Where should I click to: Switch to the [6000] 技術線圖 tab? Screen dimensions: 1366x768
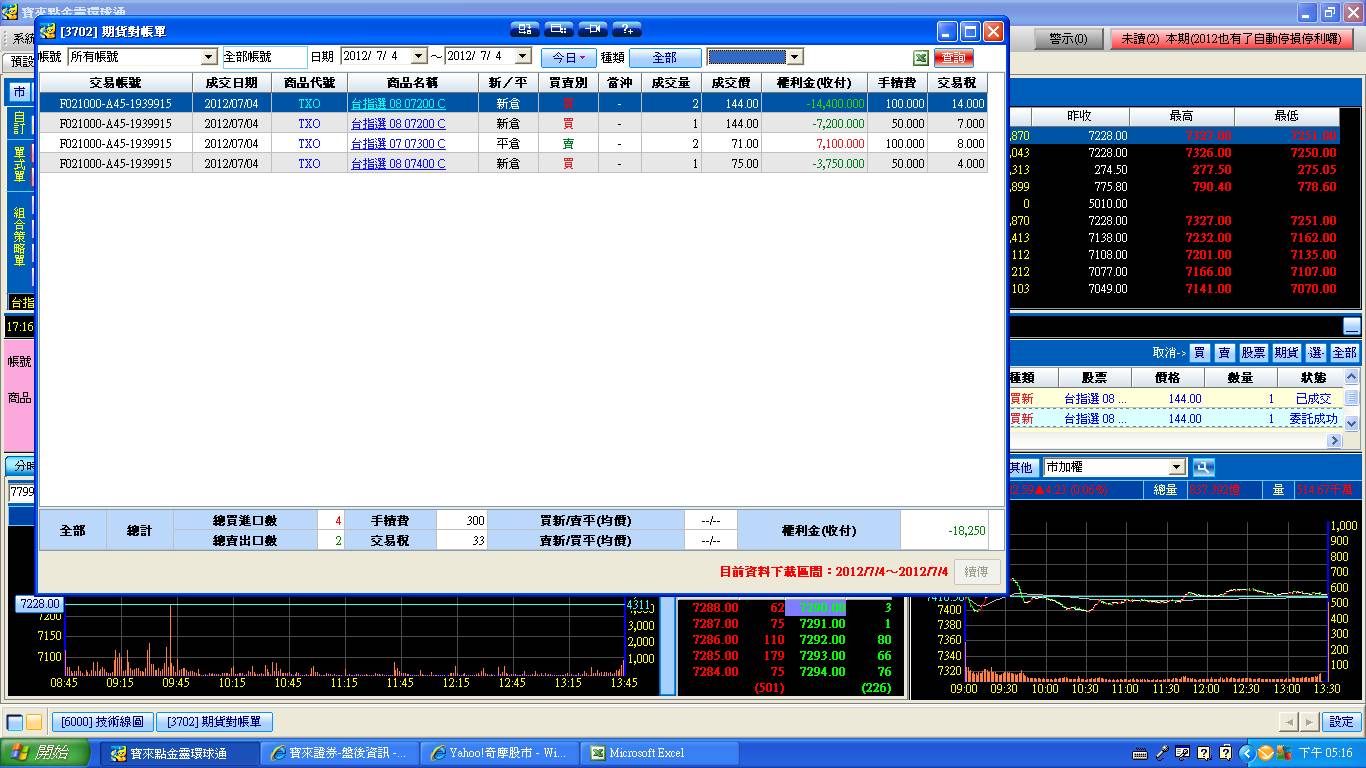pyautogui.click(x=102, y=722)
